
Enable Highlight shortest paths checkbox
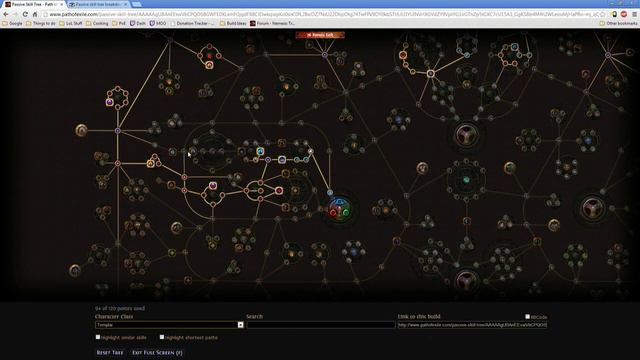click(162, 337)
